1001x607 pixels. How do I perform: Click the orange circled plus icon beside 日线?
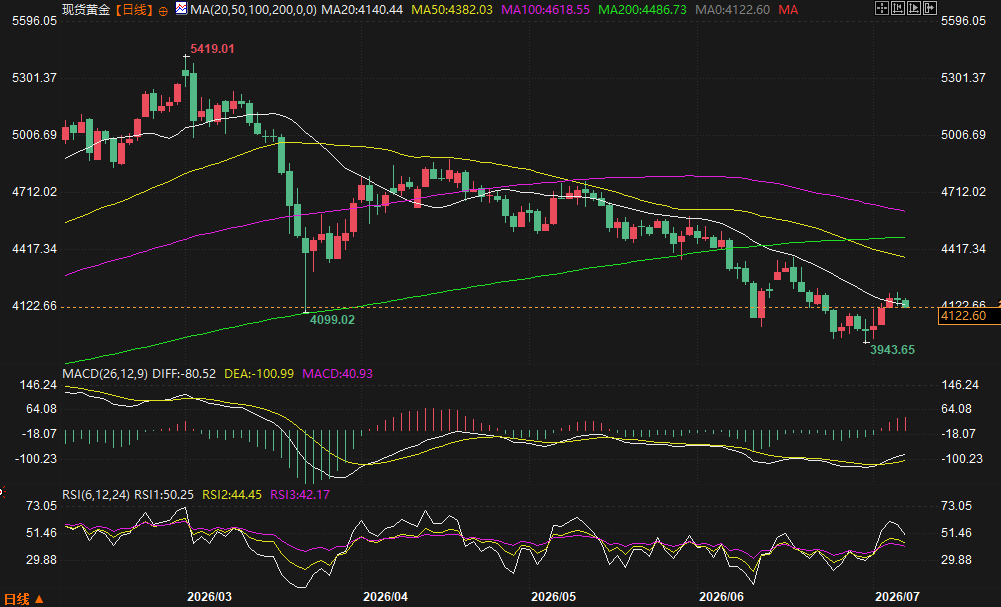(x=163, y=11)
